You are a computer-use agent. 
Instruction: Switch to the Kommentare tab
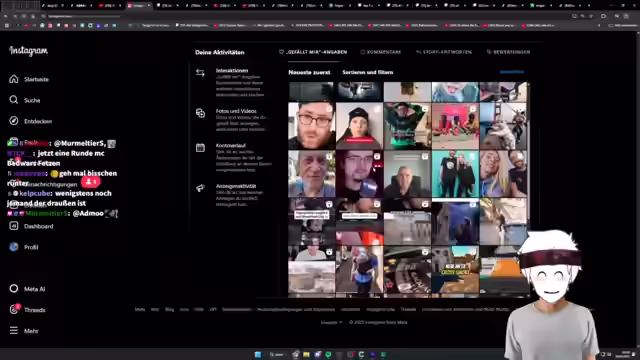pyautogui.click(x=380, y=52)
